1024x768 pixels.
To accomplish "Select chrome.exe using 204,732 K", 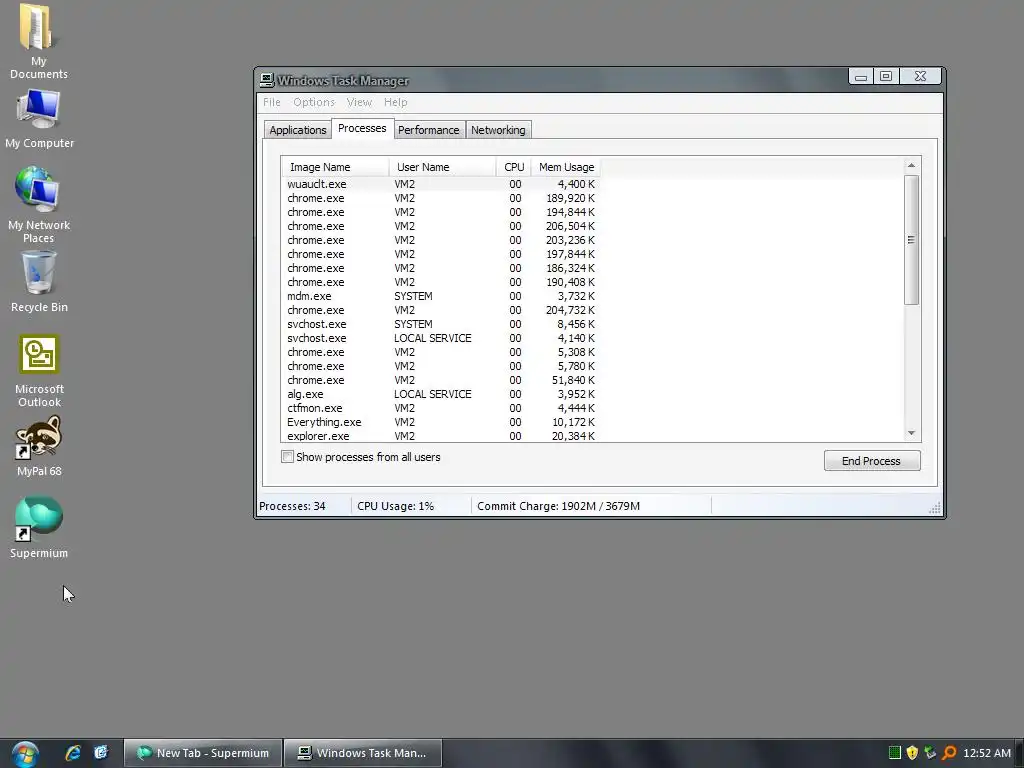I will coord(441,310).
